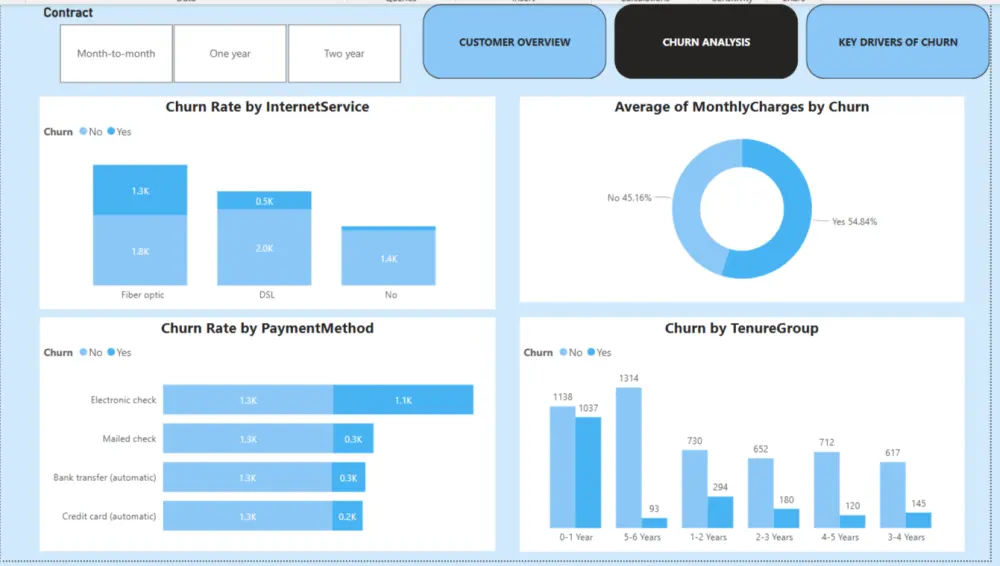Viewport: 1000px width, 566px height.
Task: Click Bank transfer No 1.3K bar segment
Action: click(247, 477)
